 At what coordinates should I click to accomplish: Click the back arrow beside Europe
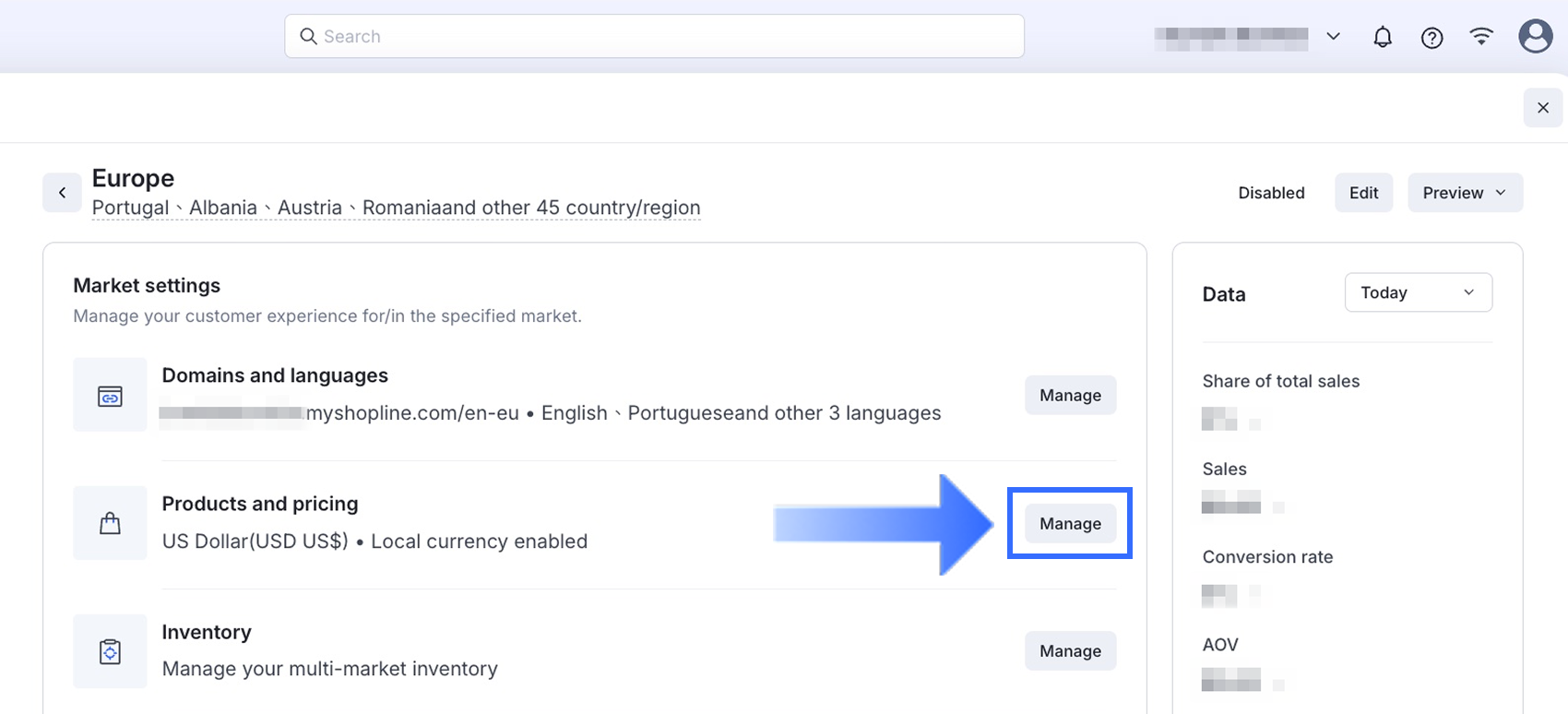[62, 193]
